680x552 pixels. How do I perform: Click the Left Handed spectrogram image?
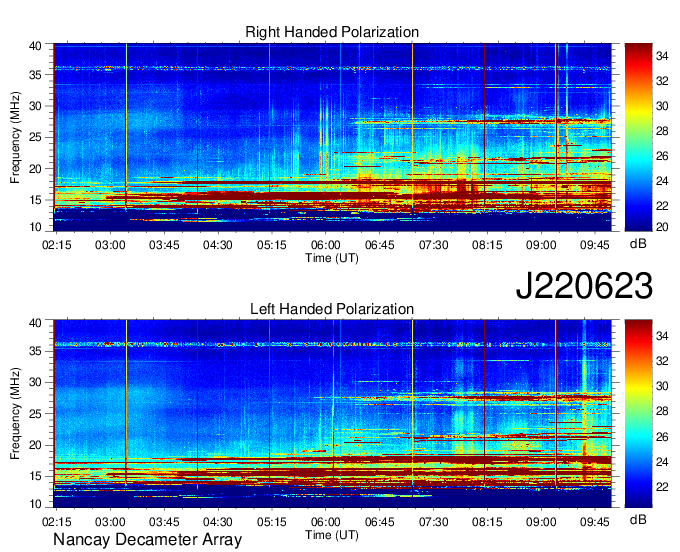tap(332, 413)
